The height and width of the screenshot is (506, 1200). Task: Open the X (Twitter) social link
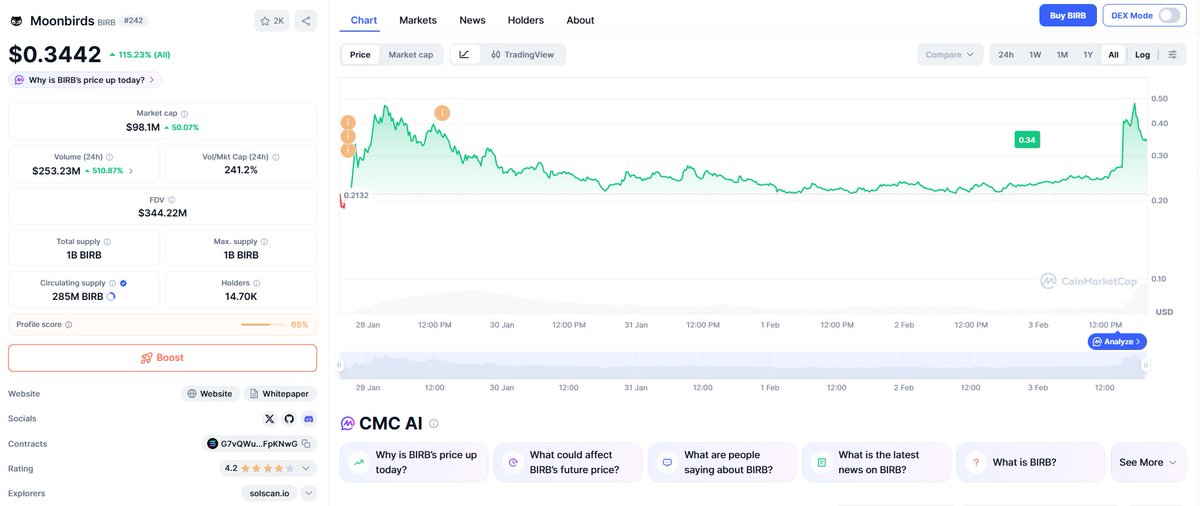269,419
